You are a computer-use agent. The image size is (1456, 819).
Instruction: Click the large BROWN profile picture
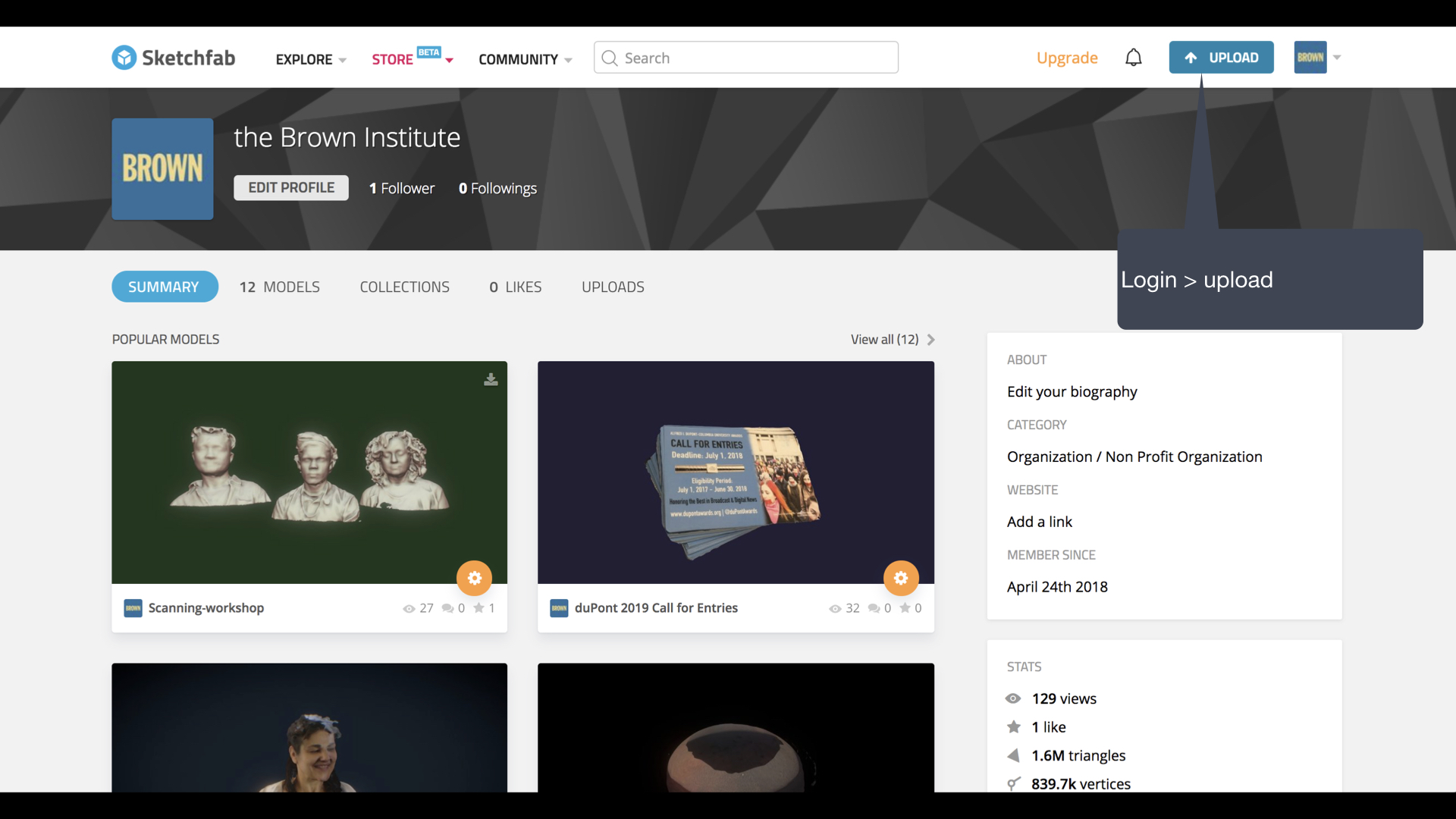pos(162,168)
